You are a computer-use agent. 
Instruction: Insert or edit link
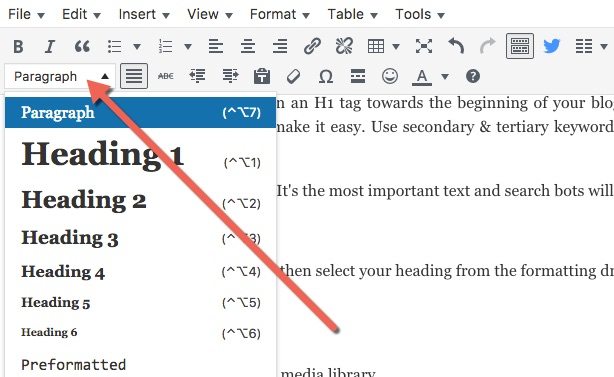[x=312, y=46]
